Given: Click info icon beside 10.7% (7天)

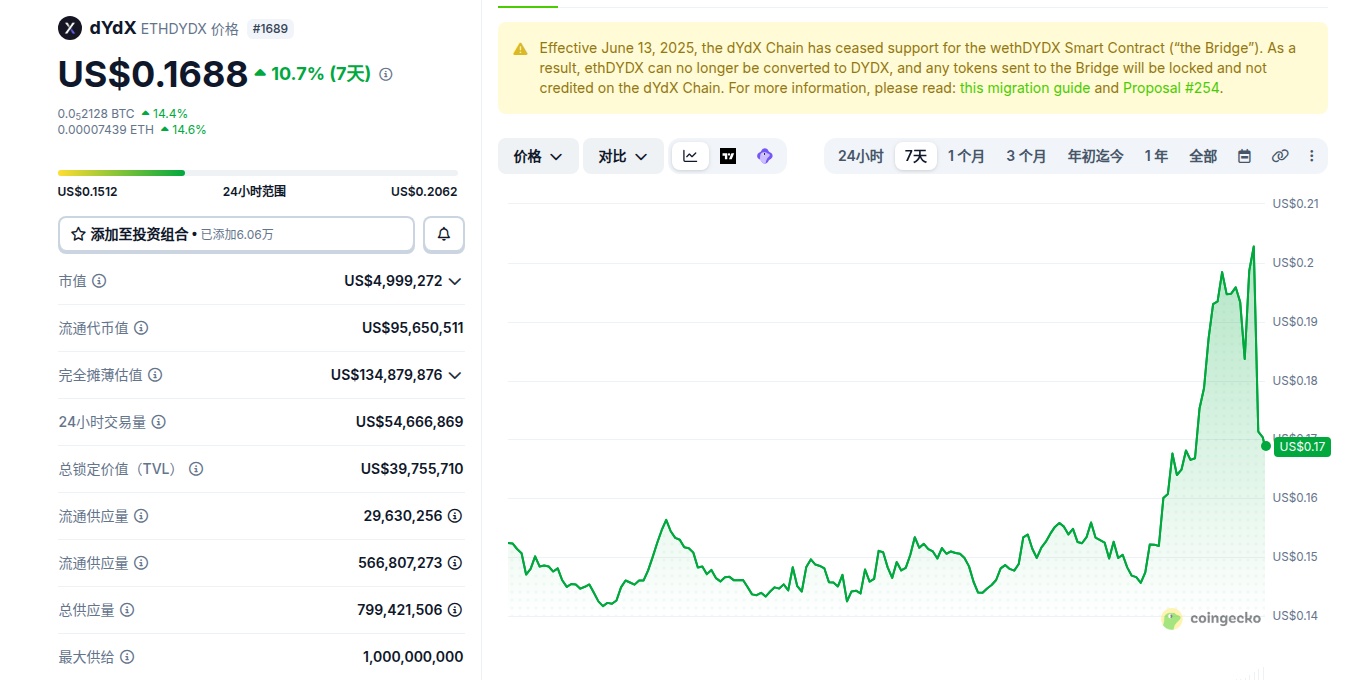Looking at the screenshot, I should (386, 74).
